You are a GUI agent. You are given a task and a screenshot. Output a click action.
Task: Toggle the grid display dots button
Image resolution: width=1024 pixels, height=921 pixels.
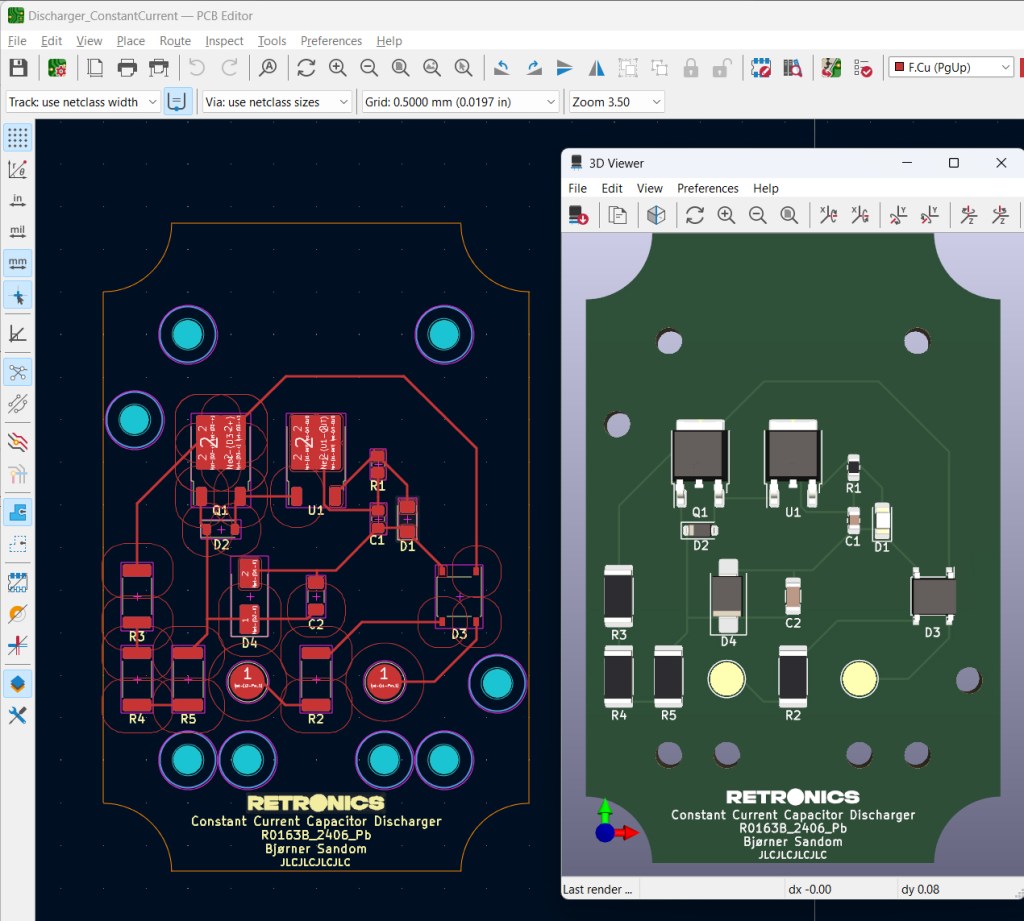(x=18, y=137)
